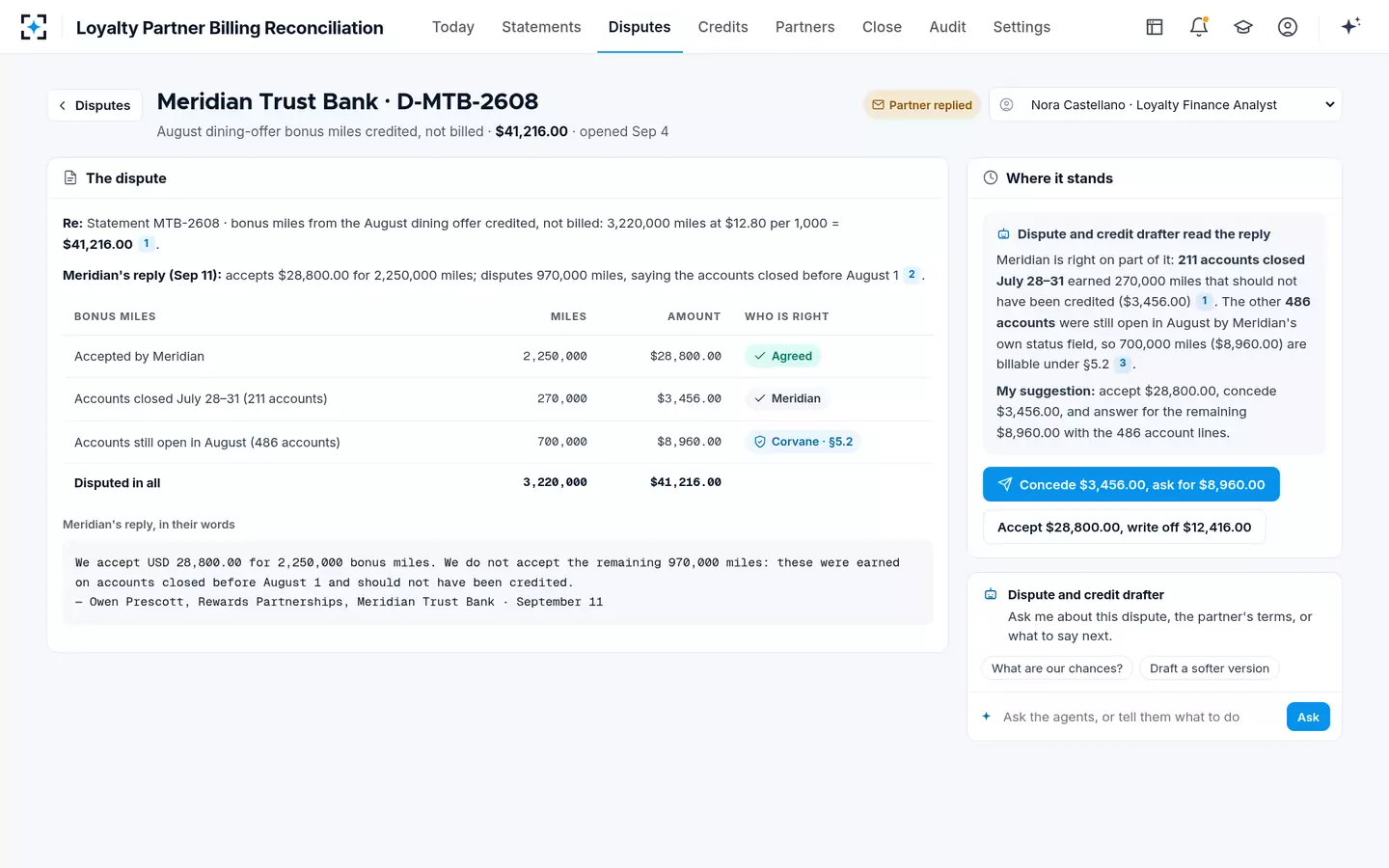Click the Corvane · §5.2 chip
The width and height of the screenshot is (1389, 868).
tap(803, 442)
